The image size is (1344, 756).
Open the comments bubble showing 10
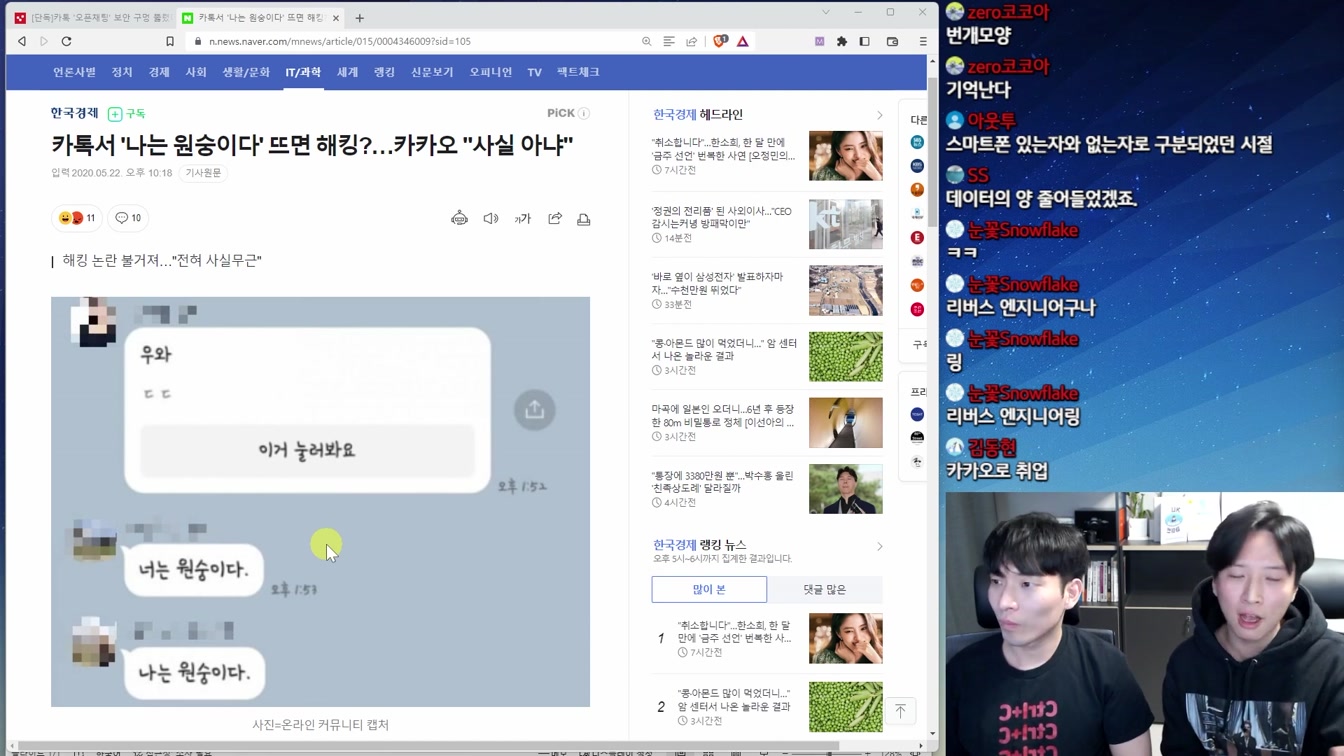128,218
